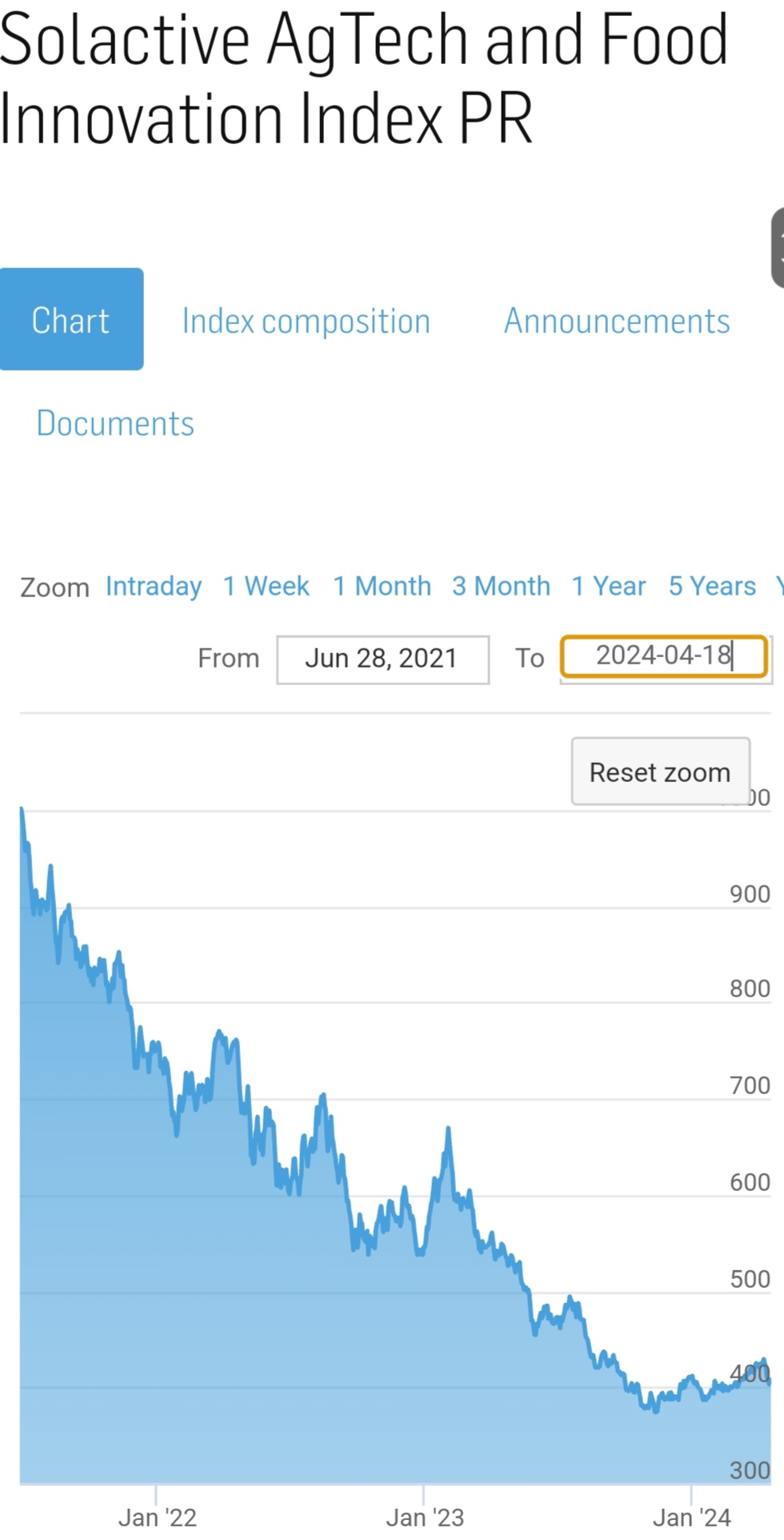Click the Jan '22 axis label

click(157, 1517)
